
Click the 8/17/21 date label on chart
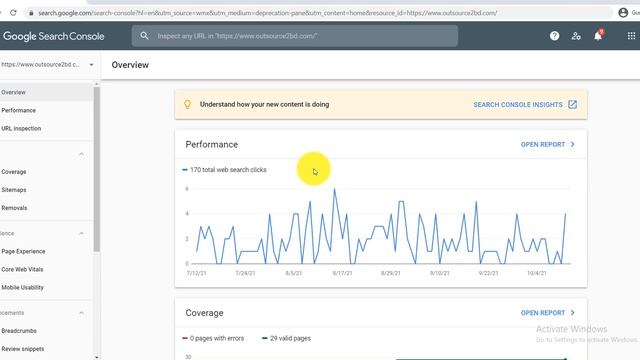pyautogui.click(x=342, y=273)
